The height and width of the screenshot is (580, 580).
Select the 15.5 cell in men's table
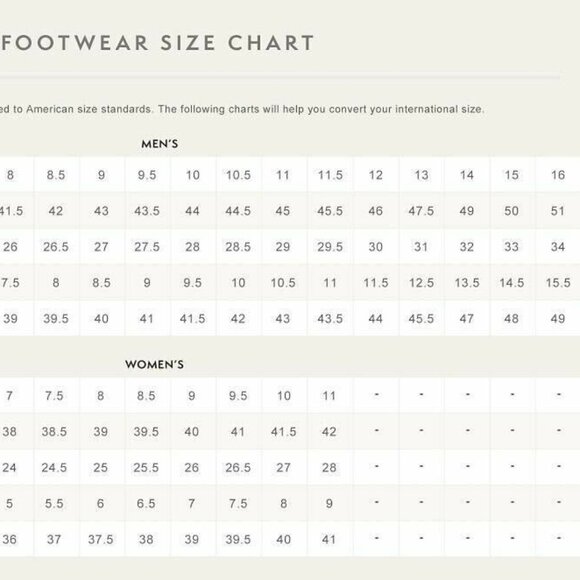pos(558,283)
